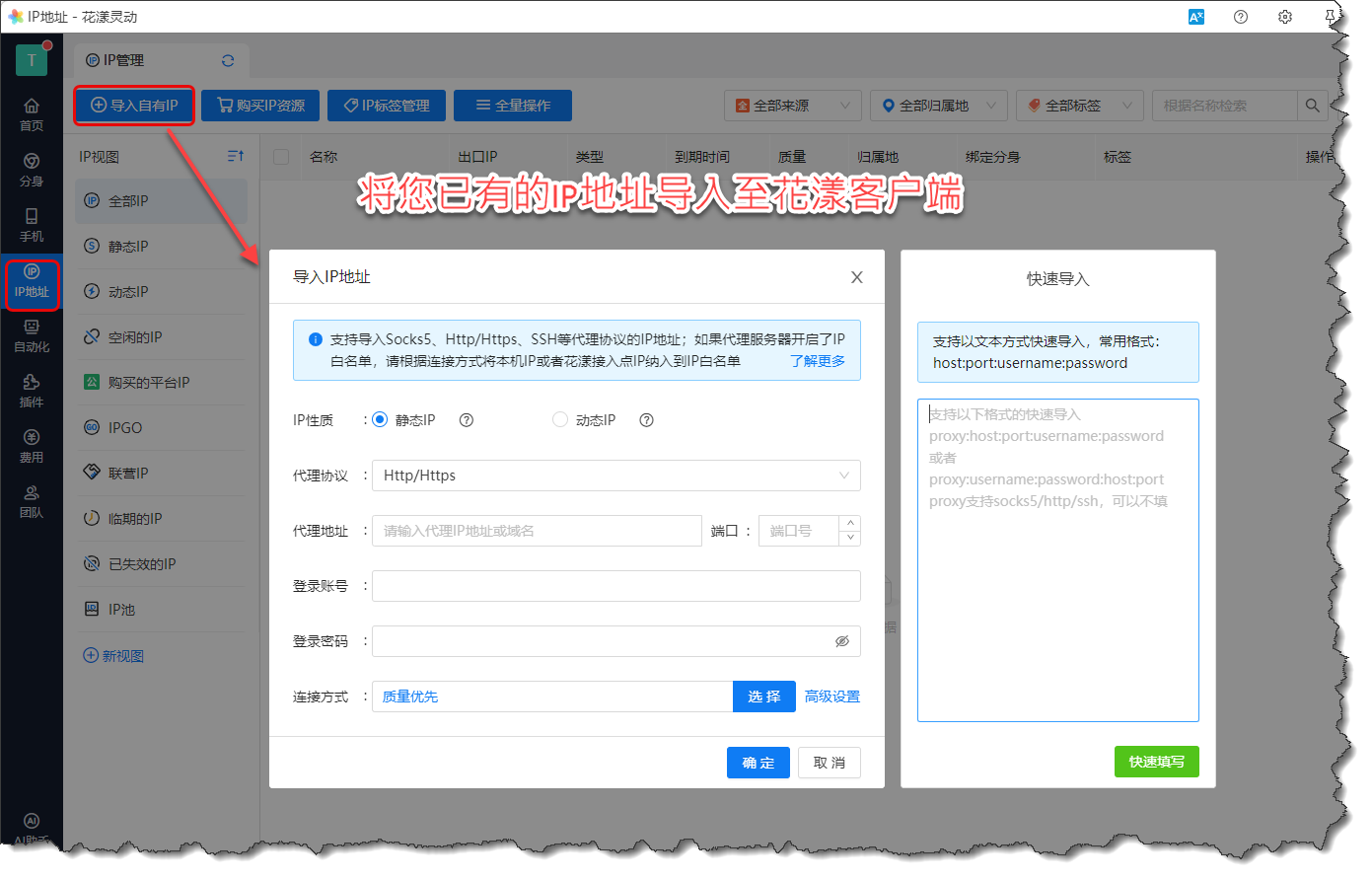Open the 全部来源 filter dropdown
This screenshot has height=880, width=1372.
793,106
